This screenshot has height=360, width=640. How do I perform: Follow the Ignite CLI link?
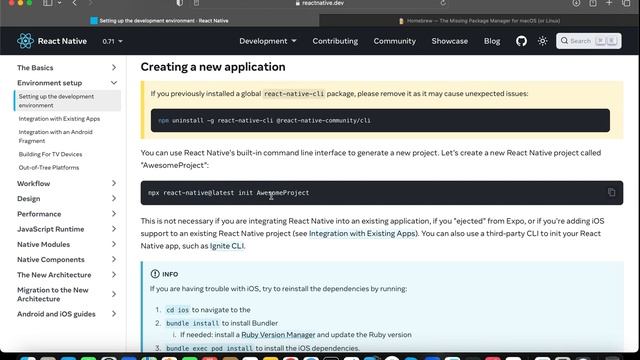point(227,246)
